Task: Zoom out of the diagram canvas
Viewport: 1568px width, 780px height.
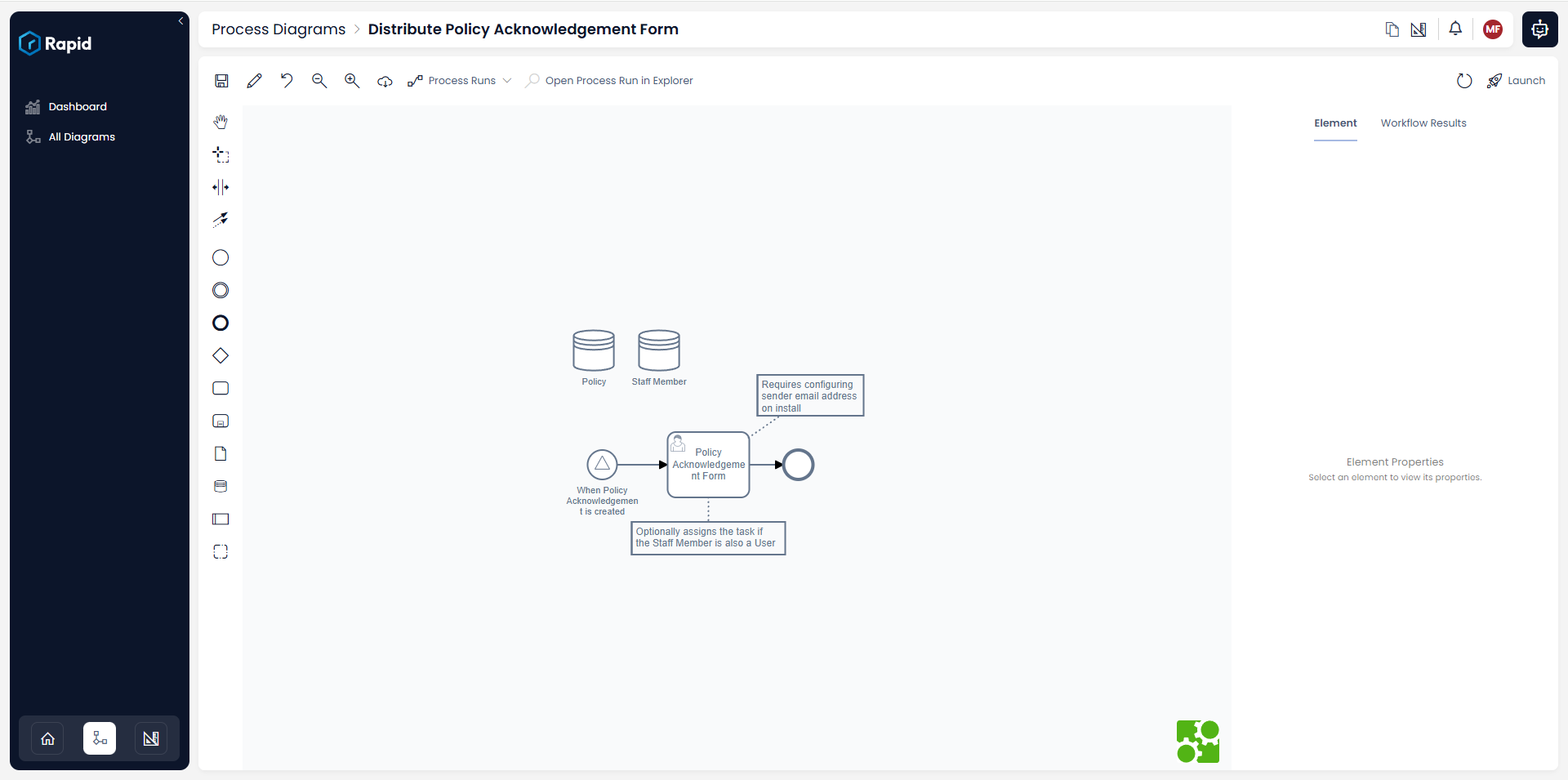Action: coord(319,81)
